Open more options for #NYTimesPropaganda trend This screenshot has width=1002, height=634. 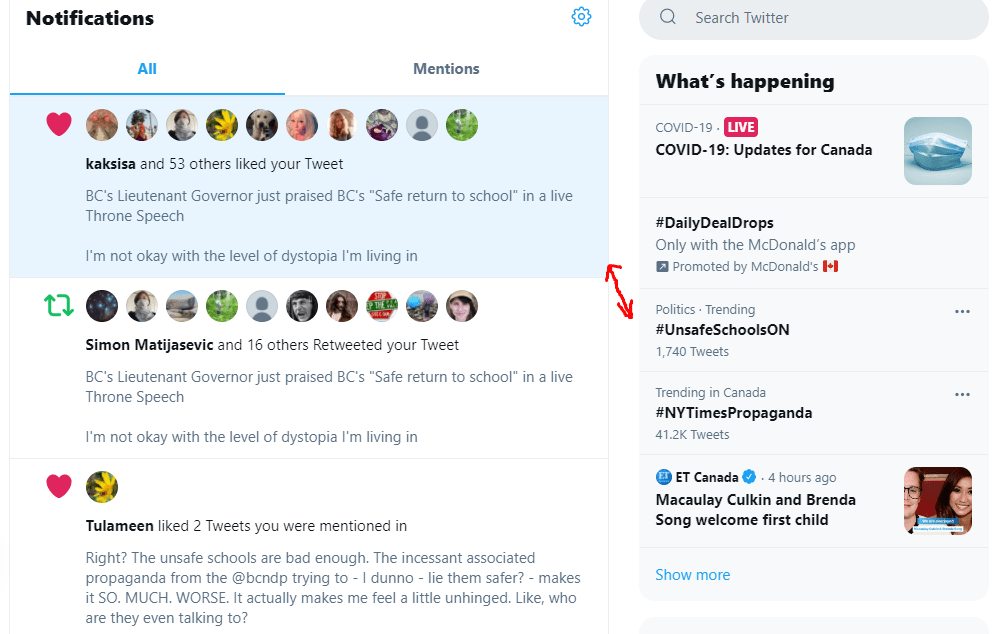tap(962, 394)
